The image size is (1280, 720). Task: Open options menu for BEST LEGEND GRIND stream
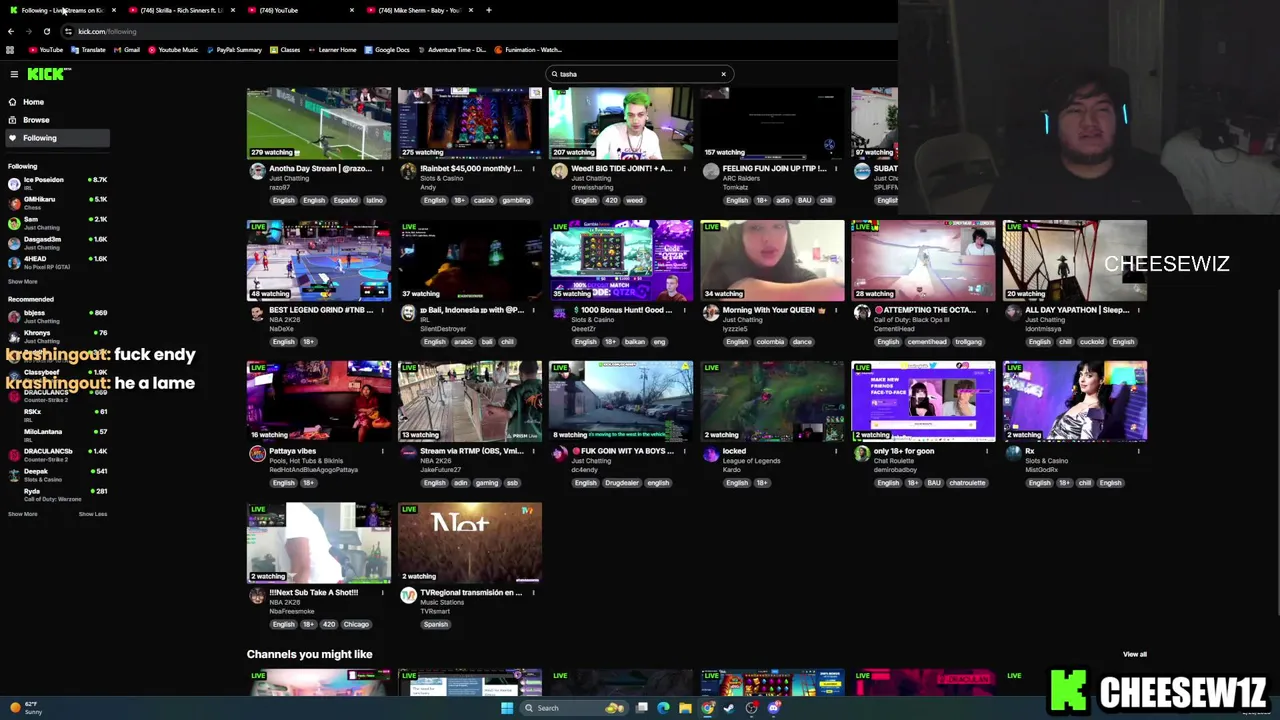(x=382, y=310)
